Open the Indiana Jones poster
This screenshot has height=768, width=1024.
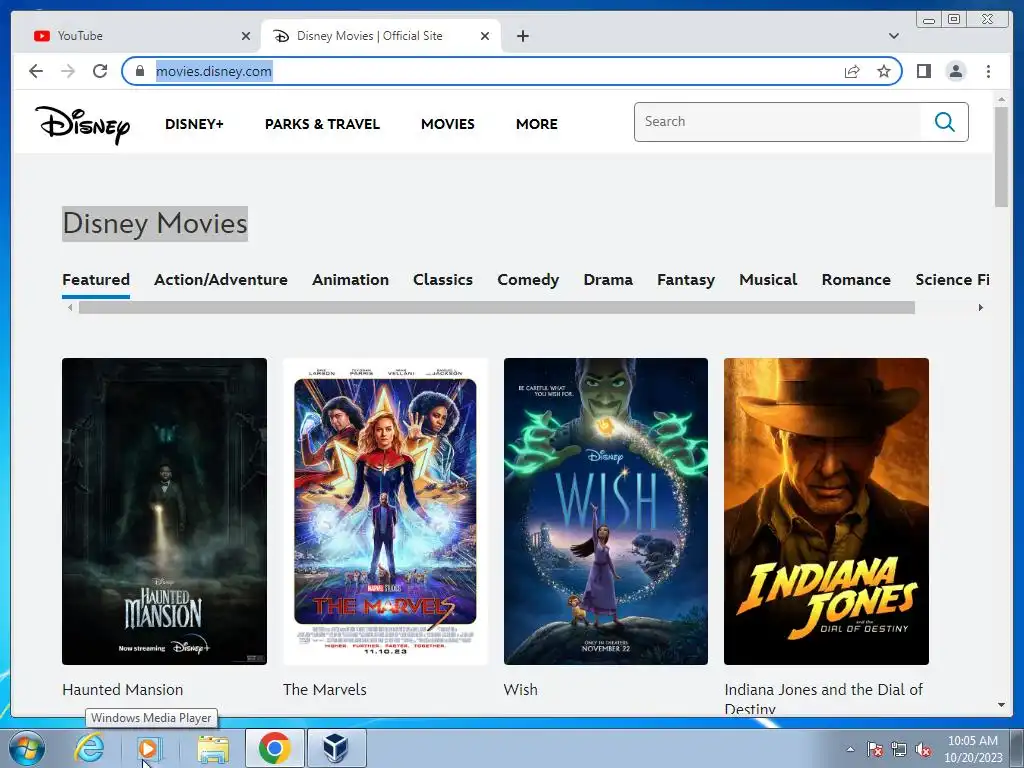pyautogui.click(x=826, y=511)
